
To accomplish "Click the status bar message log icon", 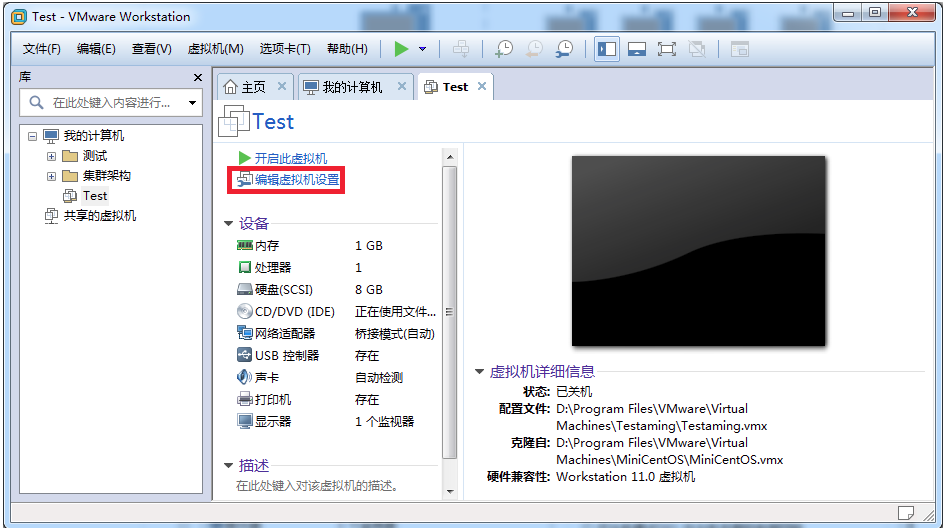I will (x=905, y=513).
